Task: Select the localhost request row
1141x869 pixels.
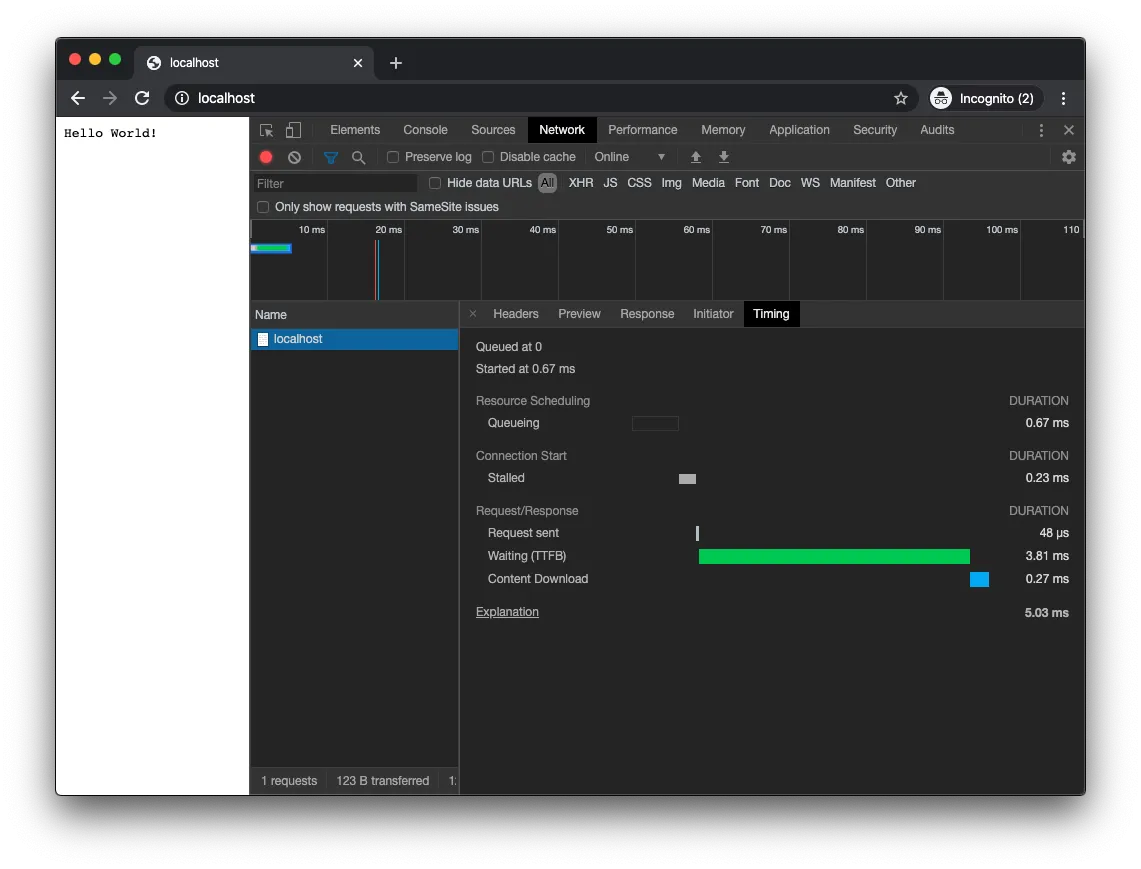Action: point(354,339)
